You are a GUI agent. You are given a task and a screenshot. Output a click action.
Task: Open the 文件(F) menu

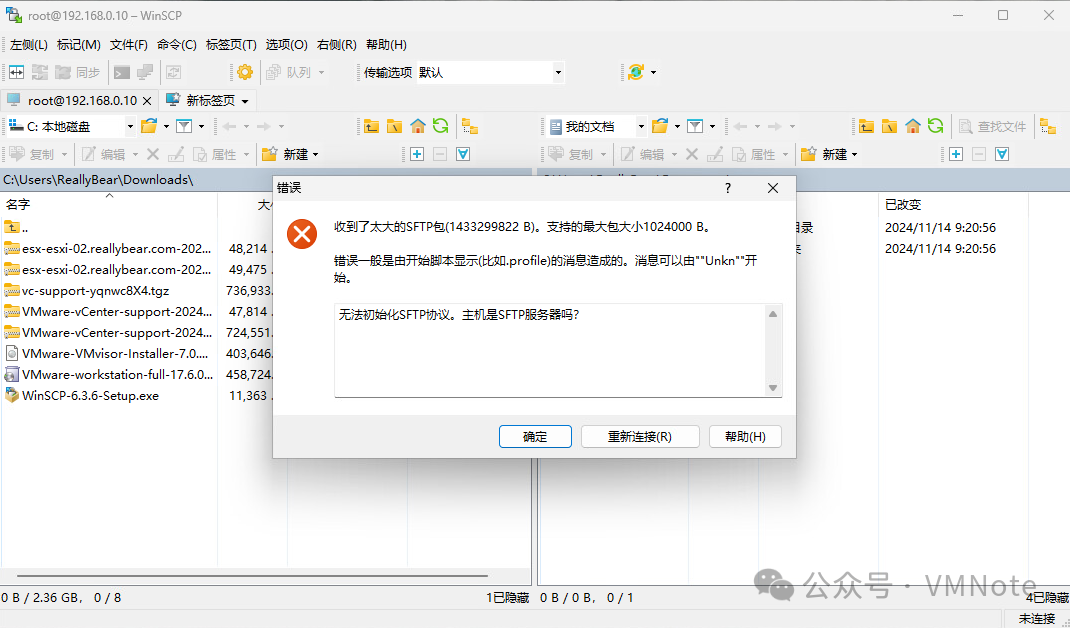pos(129,44)
